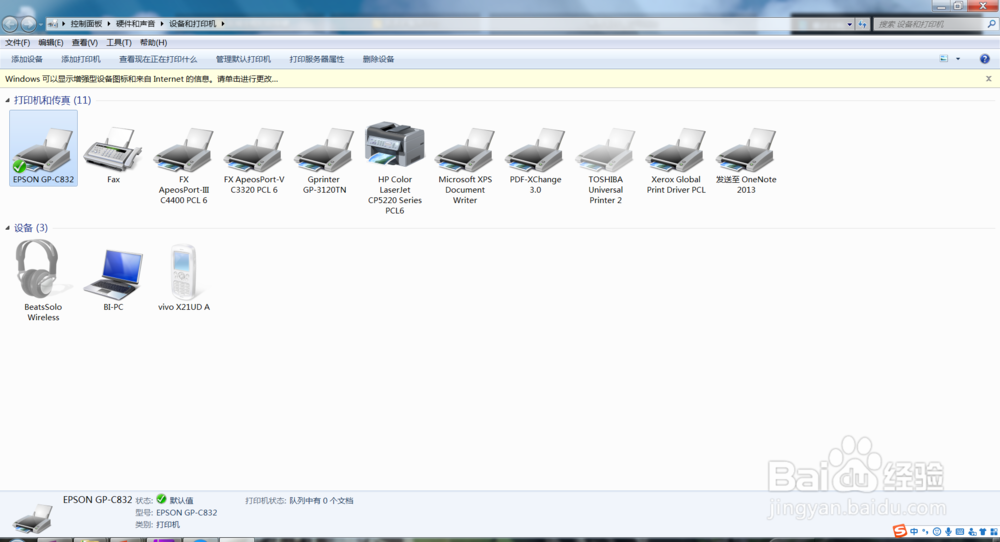This screenshot has height=542, width=1000.
Task: Open the Sogou toolbox grid icon
Action: click(x=994, y=531)
